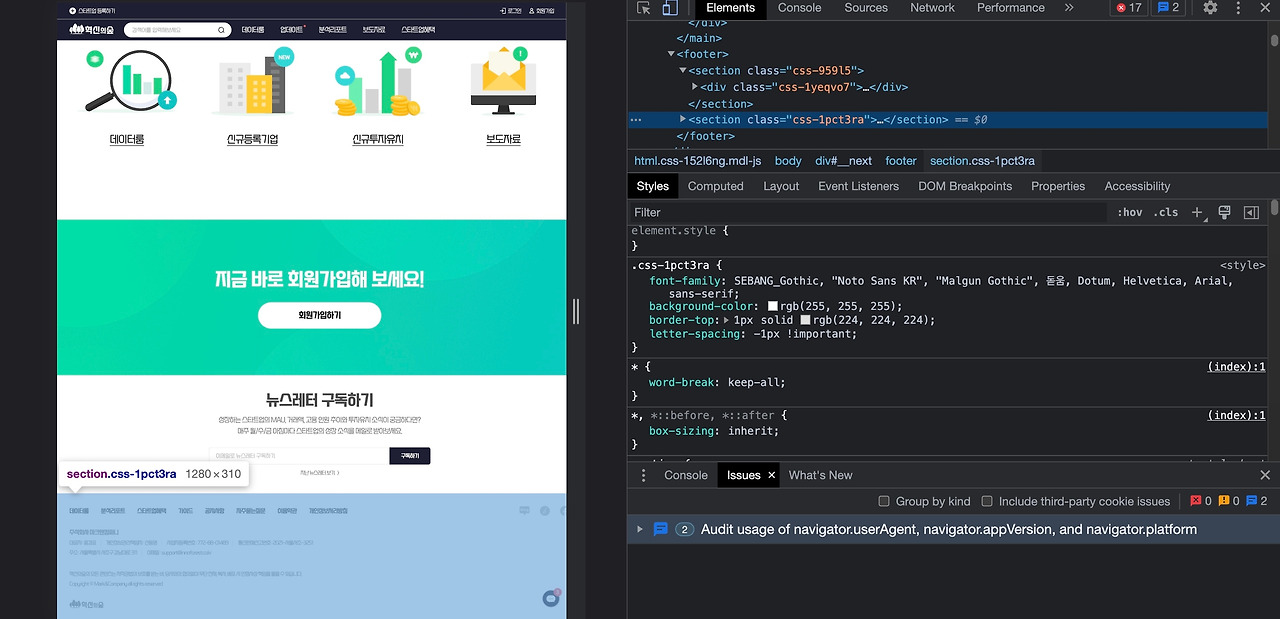The height and width of the screenshot is (619, 1280).
Task: Click the newsletter email input field
Action: coord(299,456)
